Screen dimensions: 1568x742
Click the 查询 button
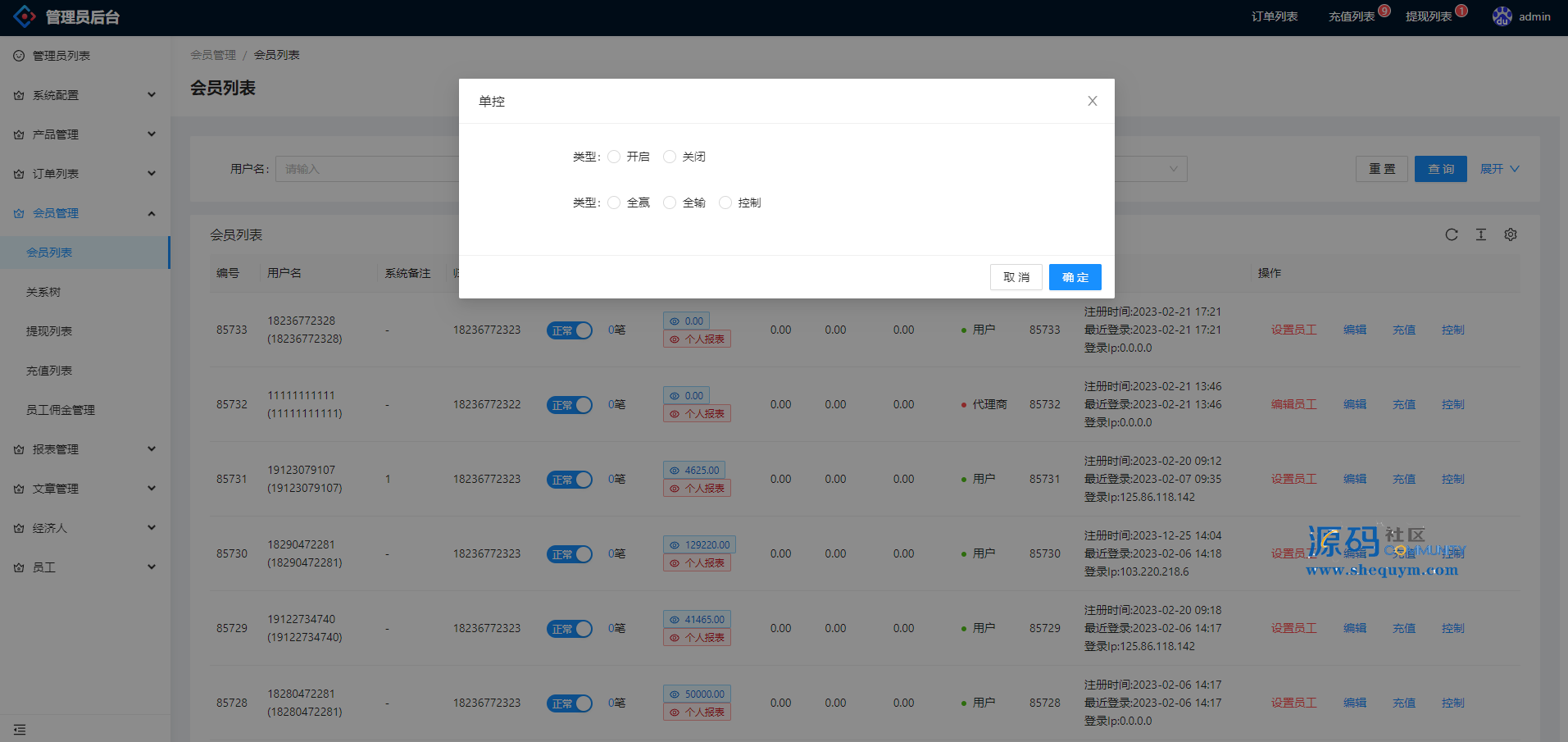click(1441, 169)
